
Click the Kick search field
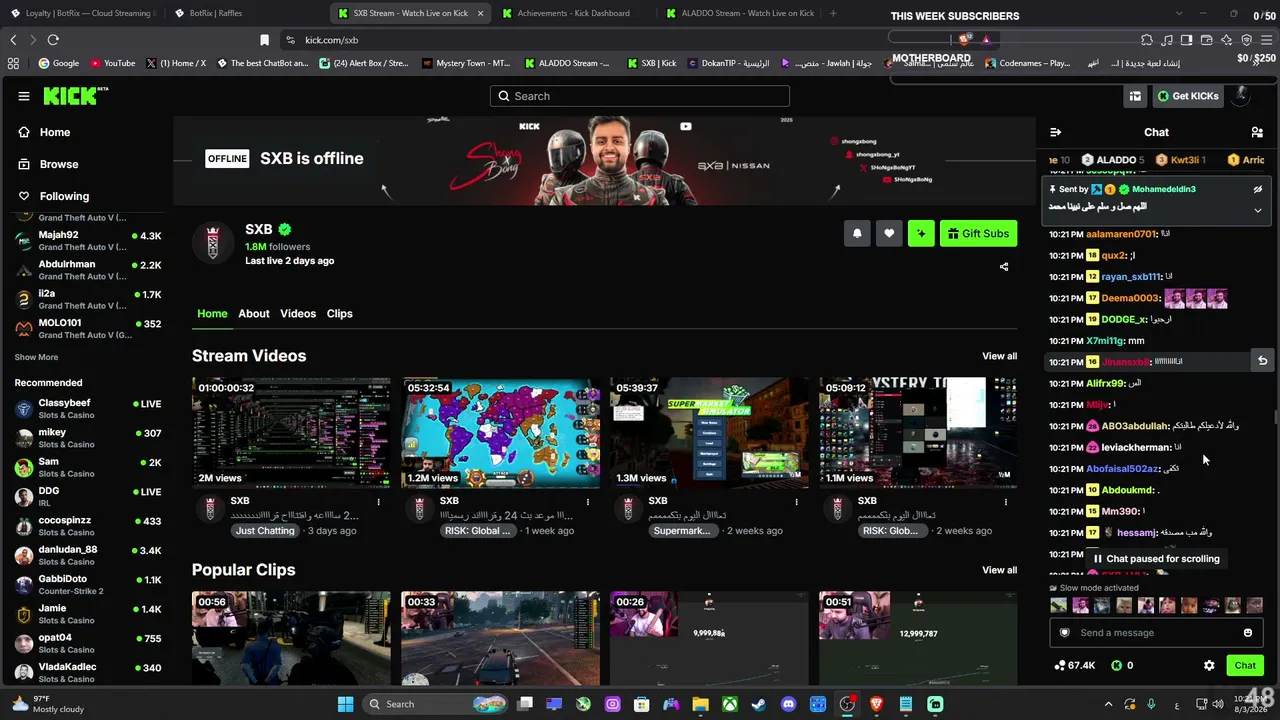coord(640,96)
